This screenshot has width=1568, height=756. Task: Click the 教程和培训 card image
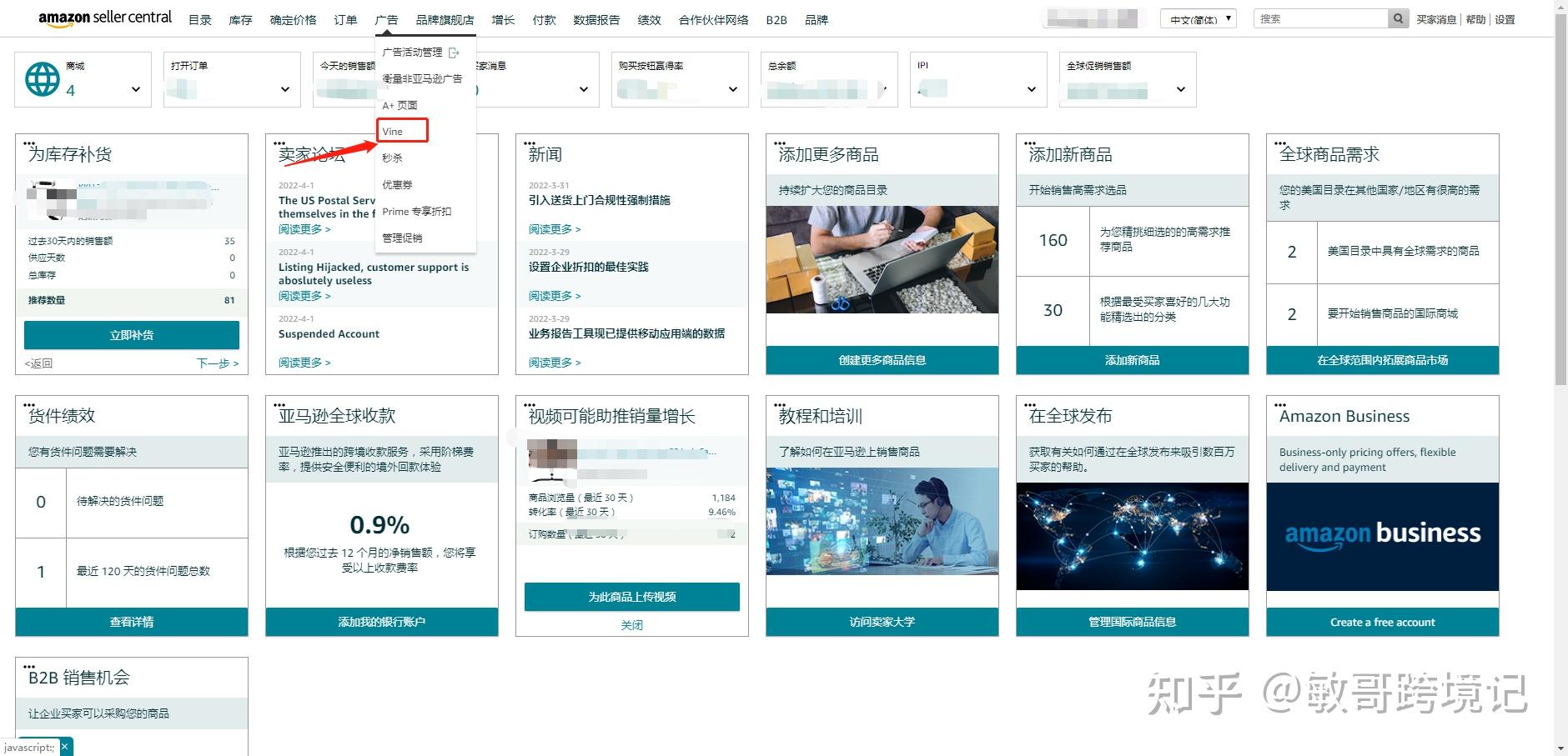point(882,521)
